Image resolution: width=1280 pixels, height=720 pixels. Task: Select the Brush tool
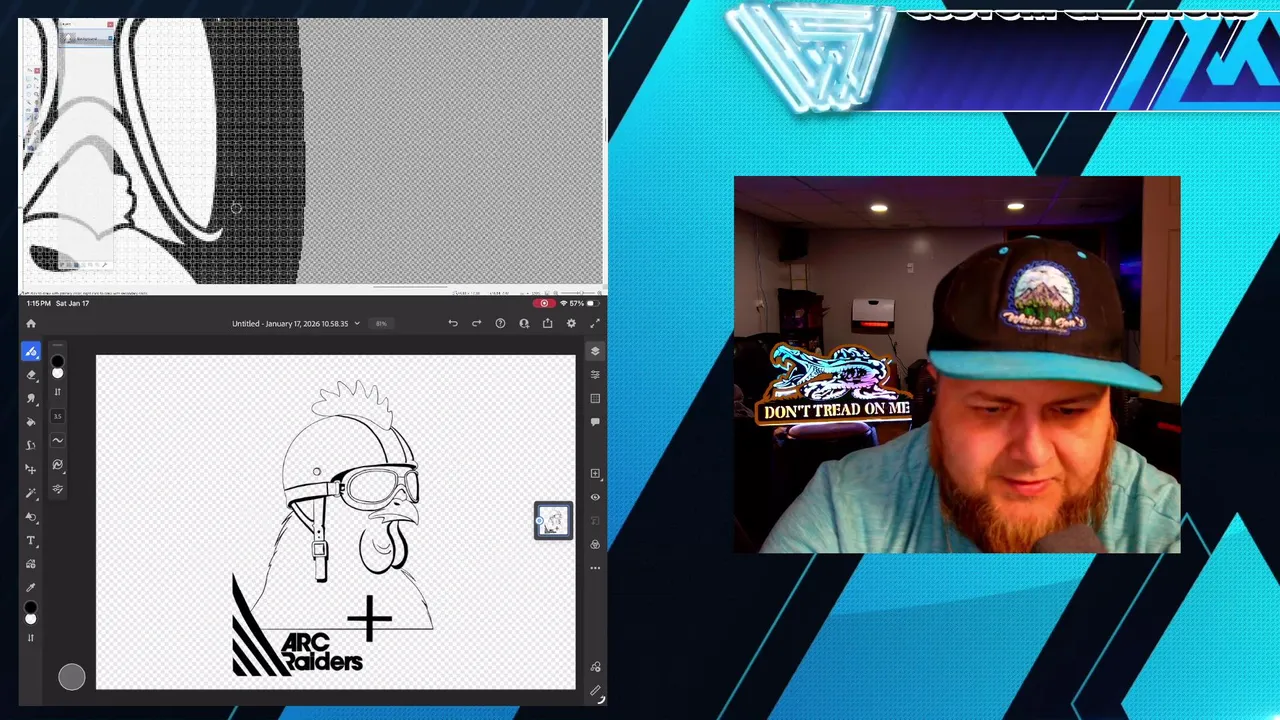(x=31, y=351)
